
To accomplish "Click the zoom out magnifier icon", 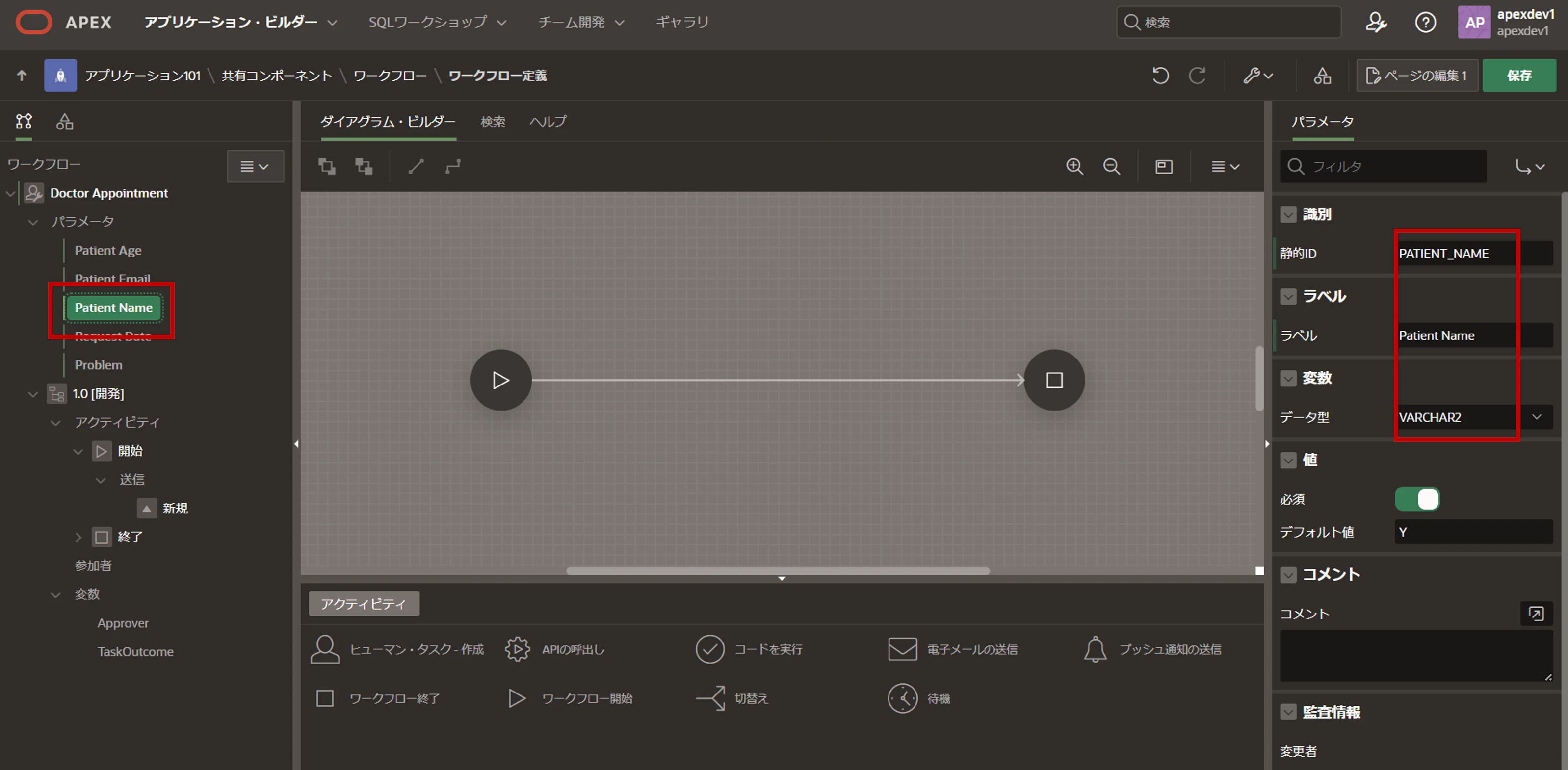I will point(1111,166).
